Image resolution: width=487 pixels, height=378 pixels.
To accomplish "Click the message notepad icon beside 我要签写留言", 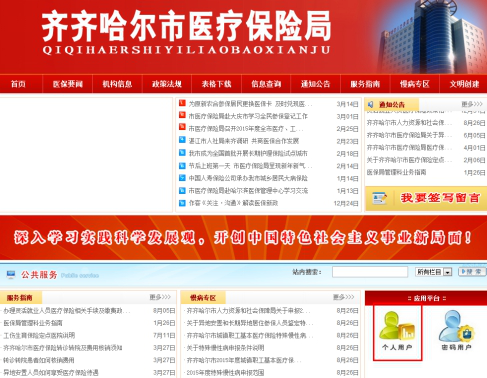I will [380, 198].
